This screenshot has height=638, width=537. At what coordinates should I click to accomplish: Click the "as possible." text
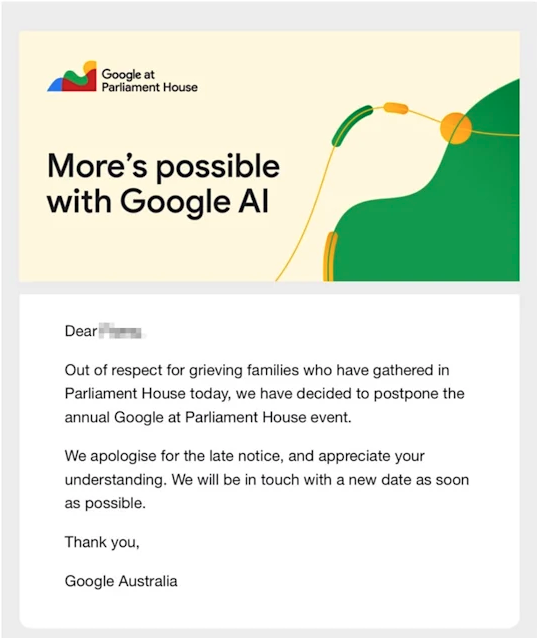coord(105,504)
